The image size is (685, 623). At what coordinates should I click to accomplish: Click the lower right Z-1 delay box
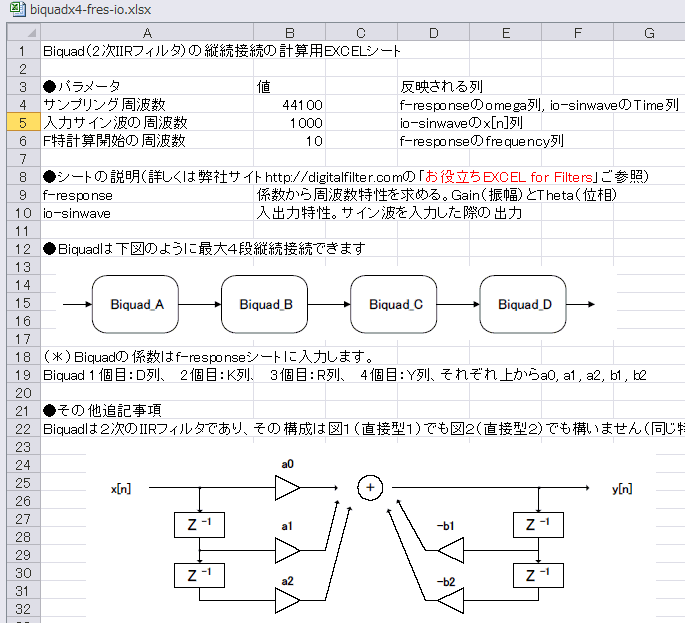click(x=538, y=575)
